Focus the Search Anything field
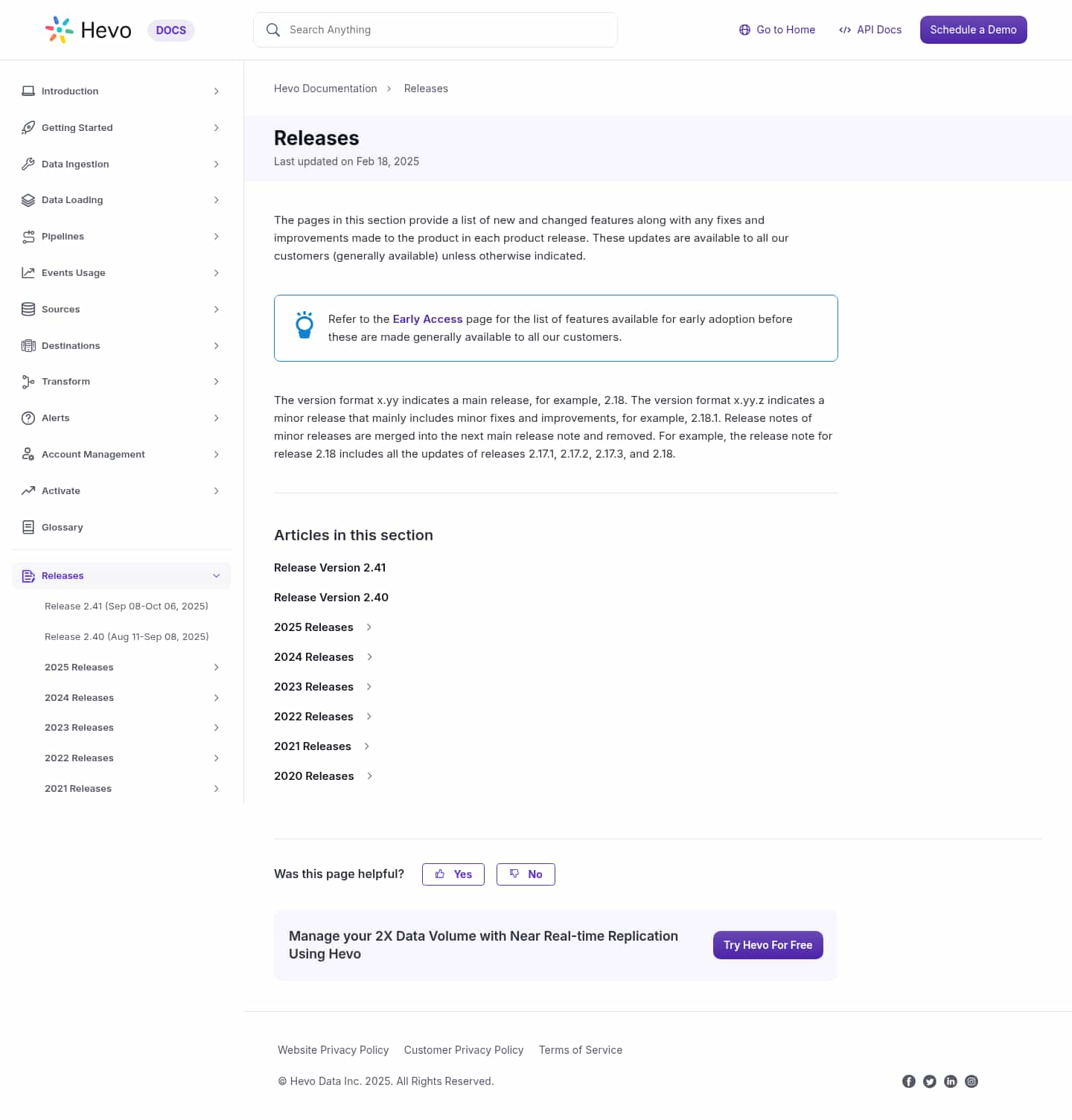This screenshot has width=1072, height=1120. pos(447,30)
